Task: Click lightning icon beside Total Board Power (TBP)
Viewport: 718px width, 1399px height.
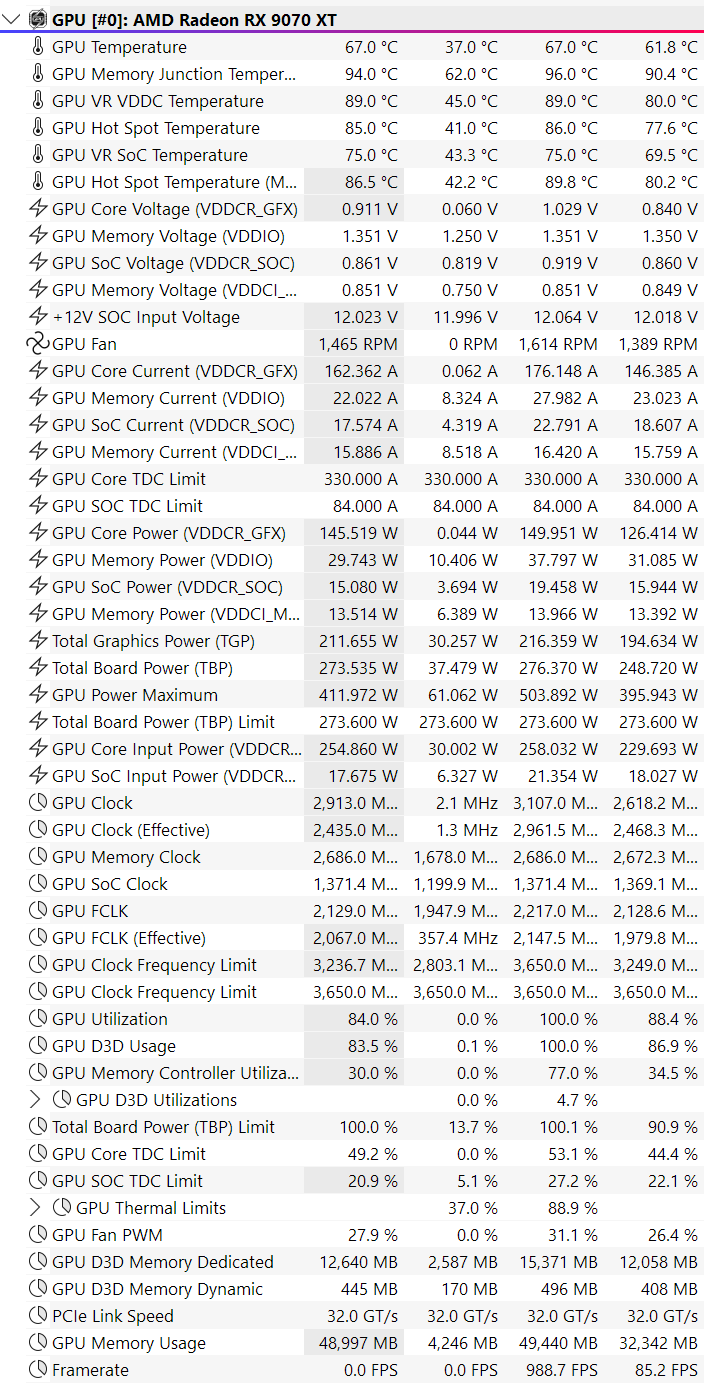Action: pyautogui.click(x=38, y=668)
